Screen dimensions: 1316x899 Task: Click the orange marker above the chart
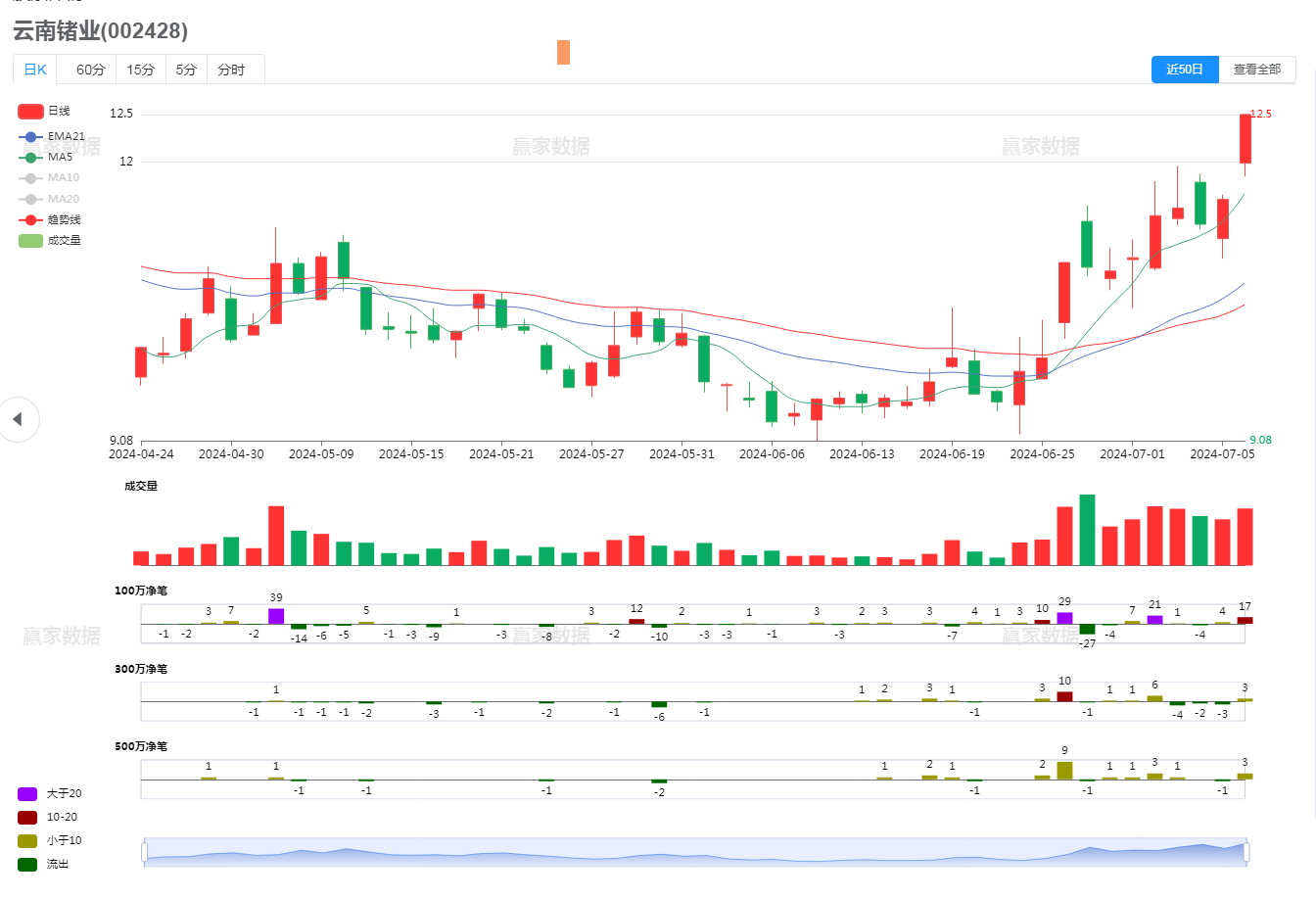click(x=563, y=52)
